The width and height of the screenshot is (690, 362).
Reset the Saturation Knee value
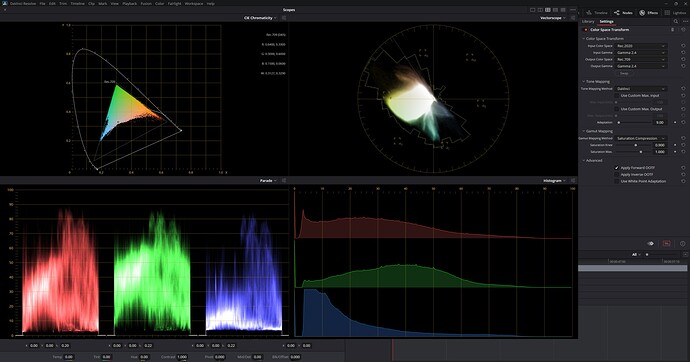pyautogui.click(x=683, y=145)
